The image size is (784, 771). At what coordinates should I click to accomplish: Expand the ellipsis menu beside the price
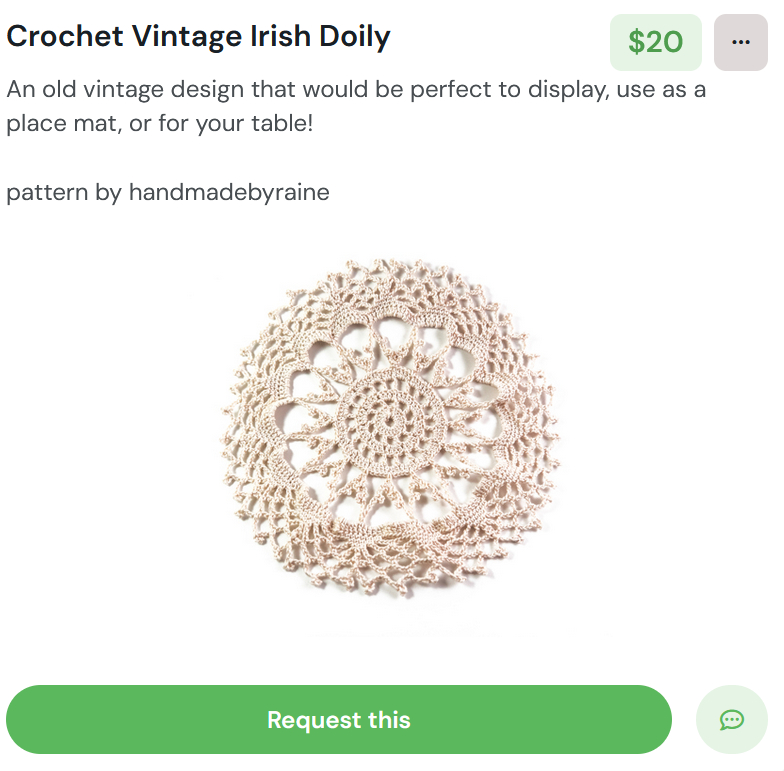point(740,42)
